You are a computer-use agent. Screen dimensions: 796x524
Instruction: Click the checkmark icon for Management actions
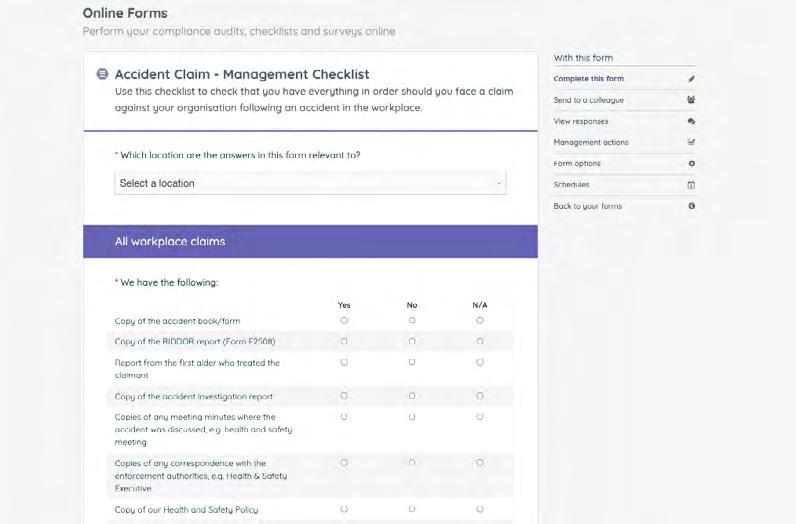coord(691,142)
